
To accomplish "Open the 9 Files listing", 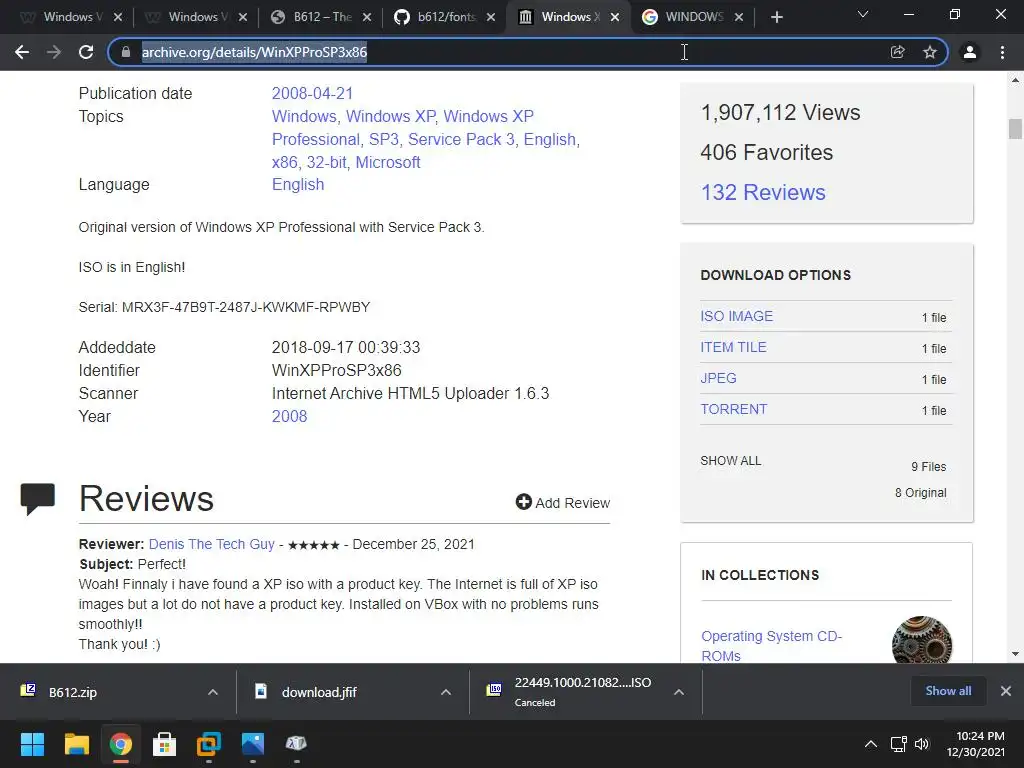I will (929, 467).
